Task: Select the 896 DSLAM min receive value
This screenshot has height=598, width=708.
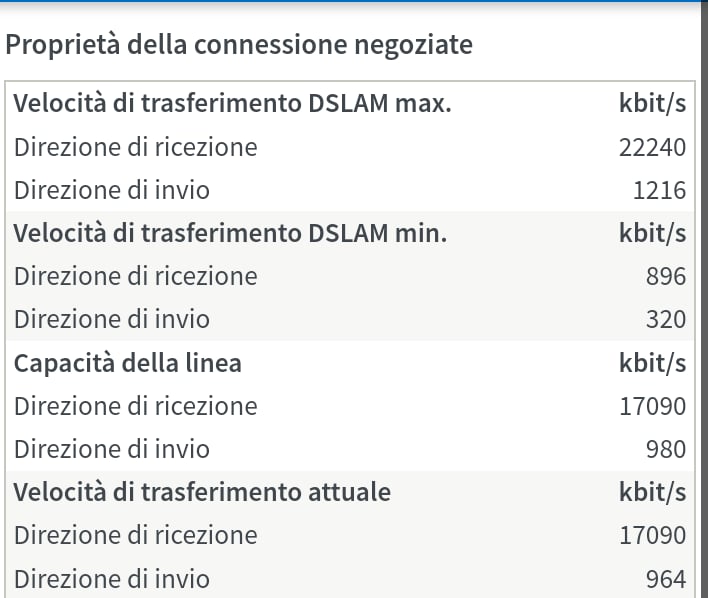Action: 666,276
